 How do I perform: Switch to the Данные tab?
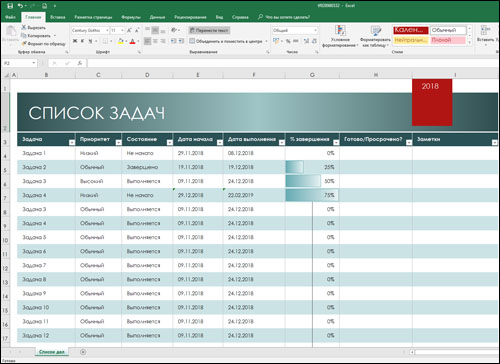pos(157,17)
